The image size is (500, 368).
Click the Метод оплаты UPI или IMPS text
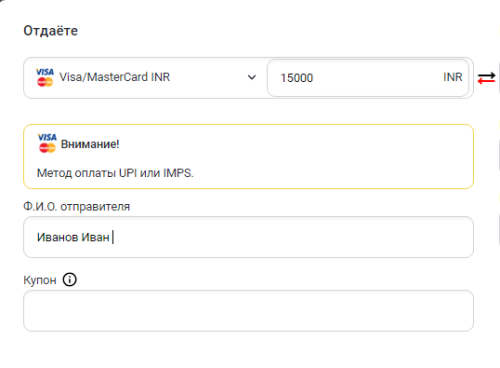click(x=115, y=173)
